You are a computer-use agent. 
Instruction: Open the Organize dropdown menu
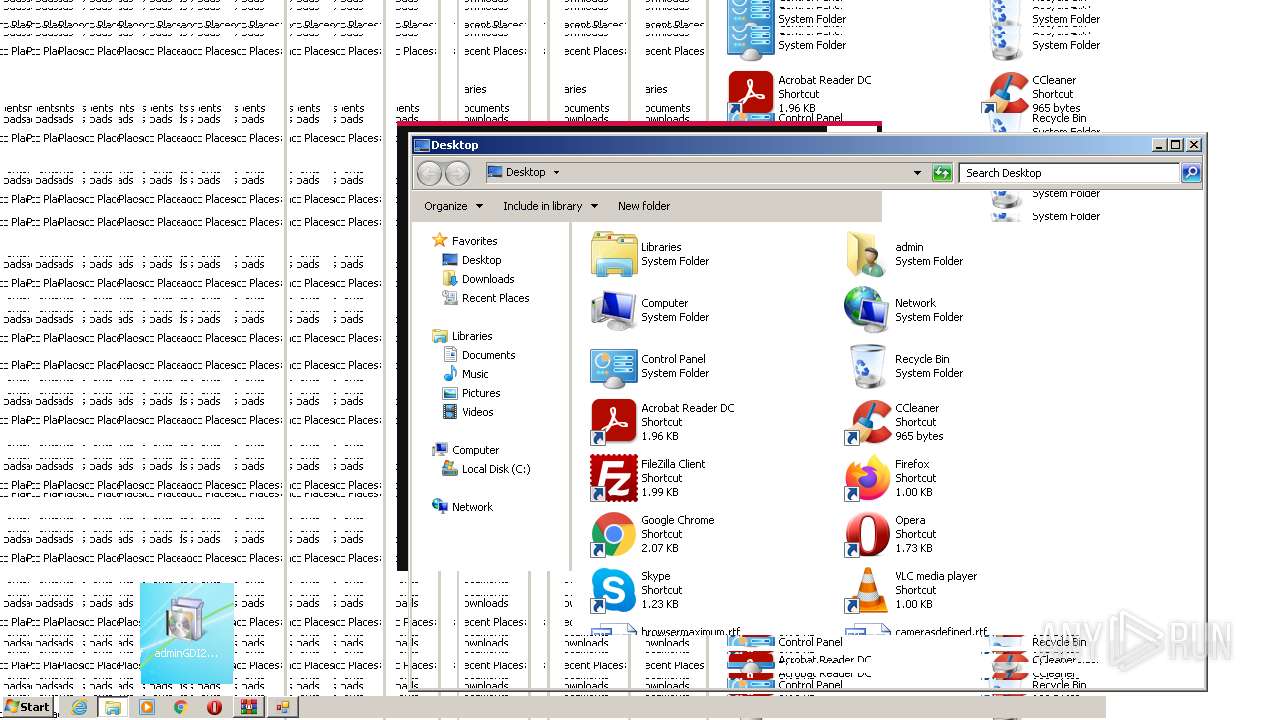(453, 206)
